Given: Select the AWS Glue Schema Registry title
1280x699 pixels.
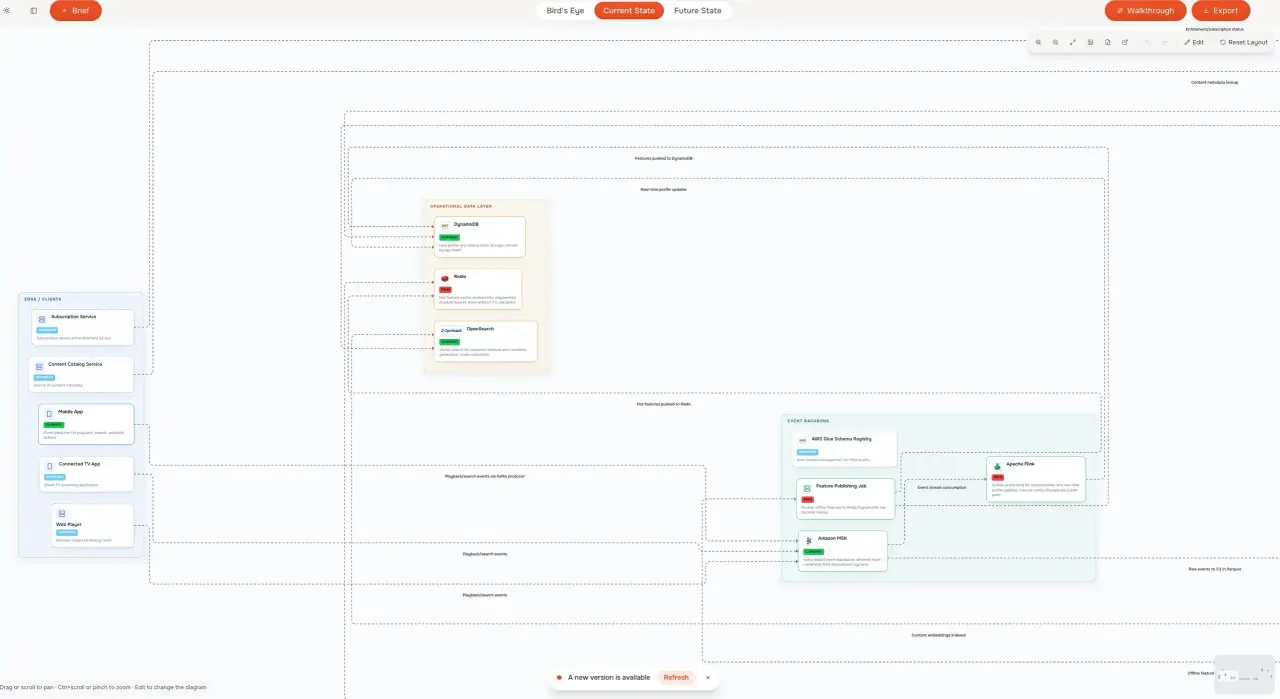Looking at the screenshot, I should (841, 438).
